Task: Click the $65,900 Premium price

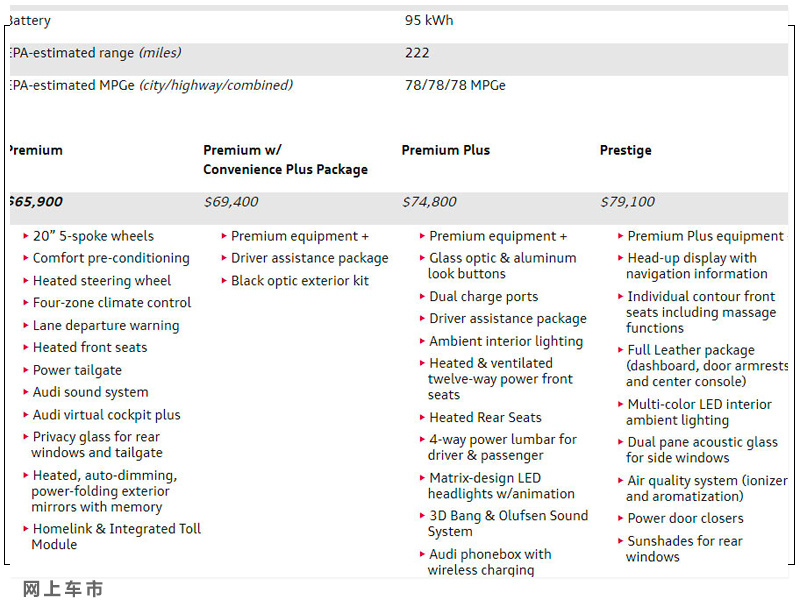Action: tap(36, 202)
